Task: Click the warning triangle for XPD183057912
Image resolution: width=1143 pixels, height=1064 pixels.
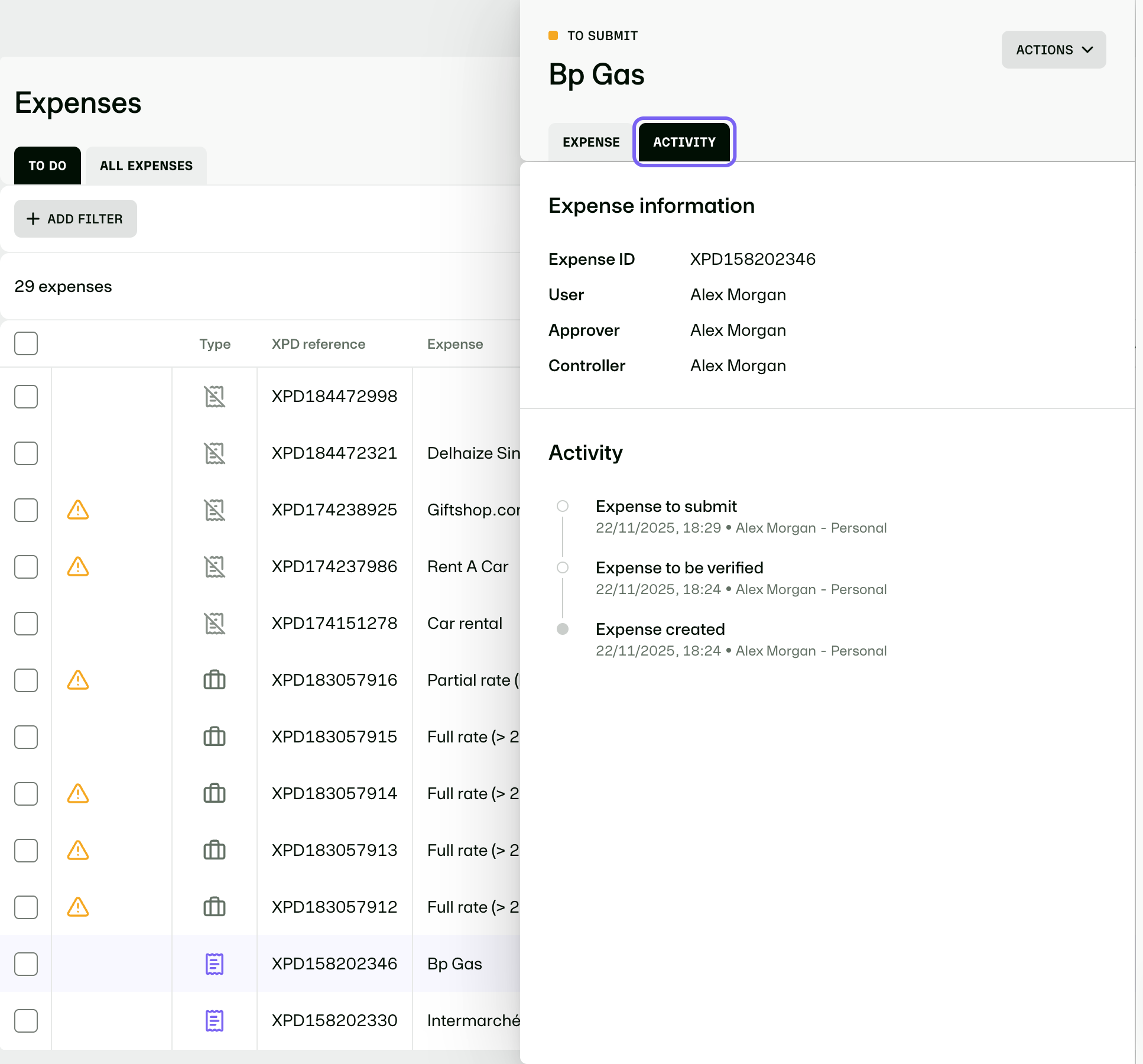Action: coord(78,907)
